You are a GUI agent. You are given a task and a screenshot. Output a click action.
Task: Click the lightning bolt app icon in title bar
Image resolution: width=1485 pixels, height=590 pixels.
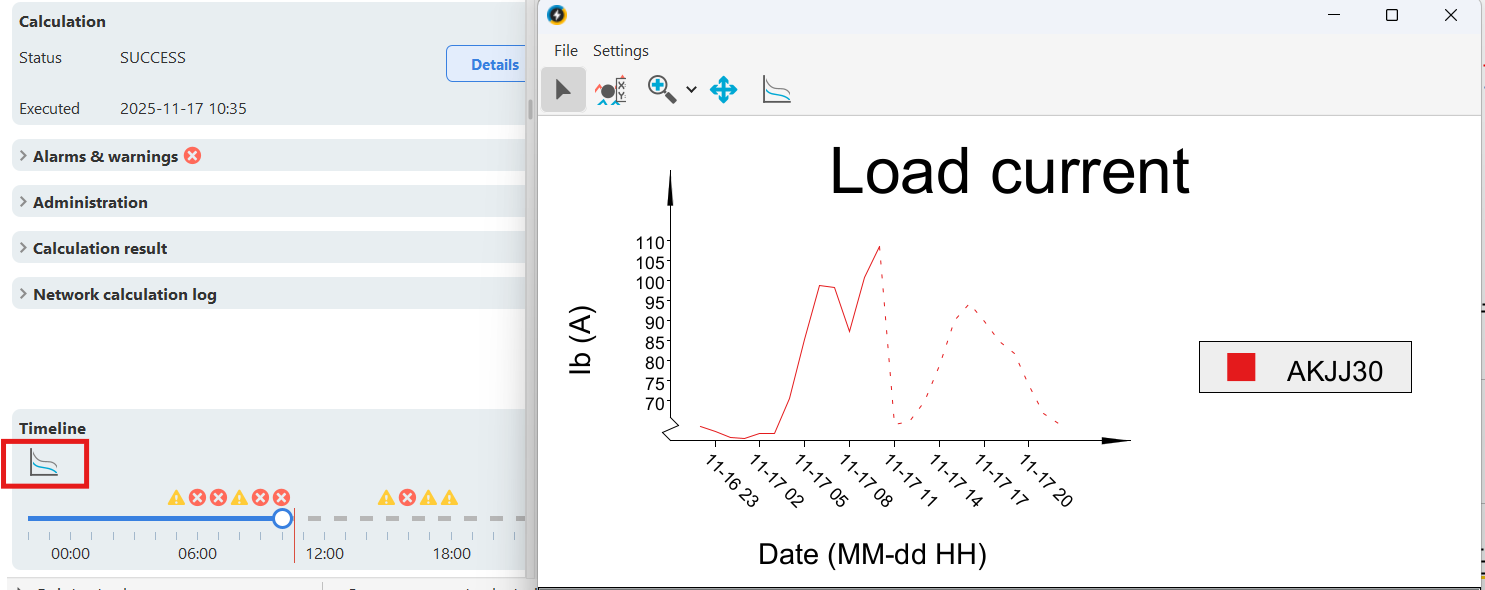(557, 15)
